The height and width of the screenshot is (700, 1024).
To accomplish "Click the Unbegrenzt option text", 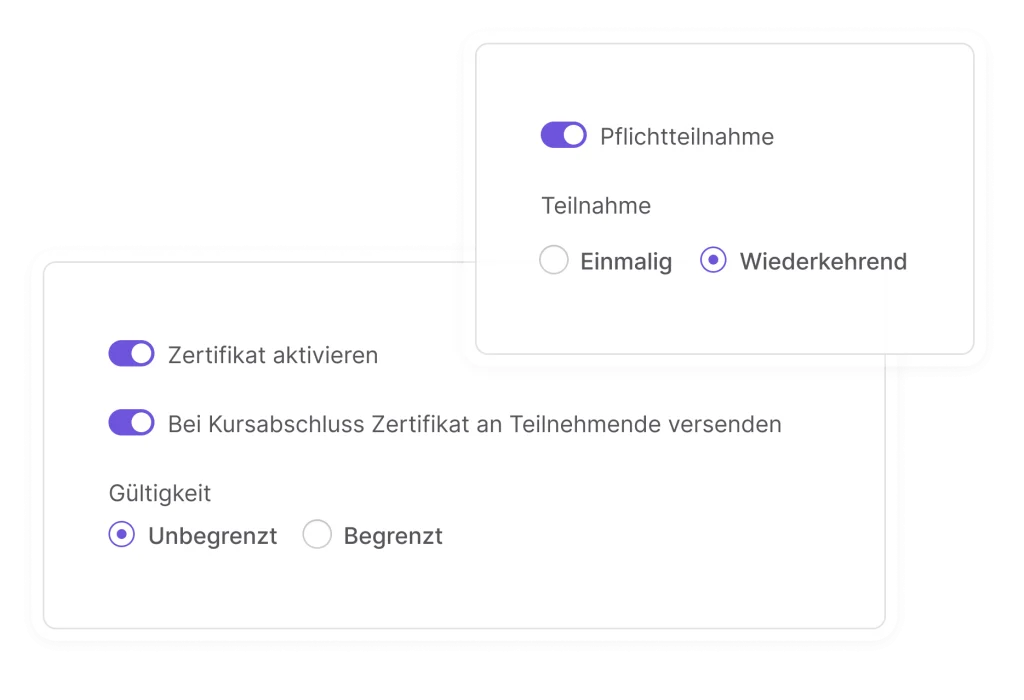I will coord(212,536).
